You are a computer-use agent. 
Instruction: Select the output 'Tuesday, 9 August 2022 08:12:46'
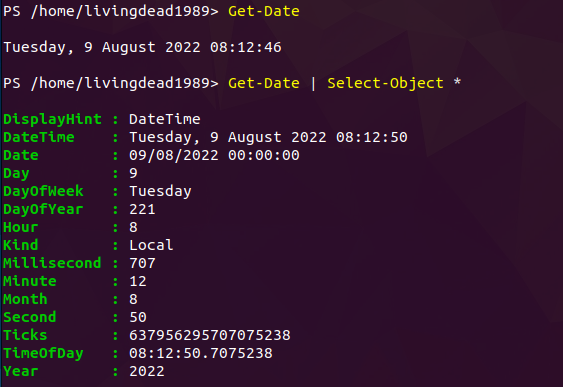pos(142,47)
